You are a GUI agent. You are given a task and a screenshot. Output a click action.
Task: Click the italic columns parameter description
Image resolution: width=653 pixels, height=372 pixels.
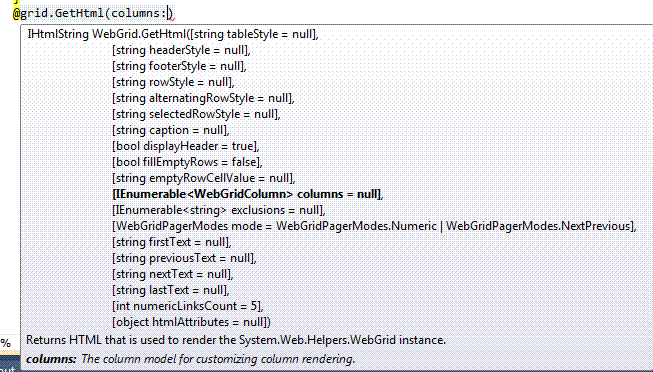[x=190, y=359]
